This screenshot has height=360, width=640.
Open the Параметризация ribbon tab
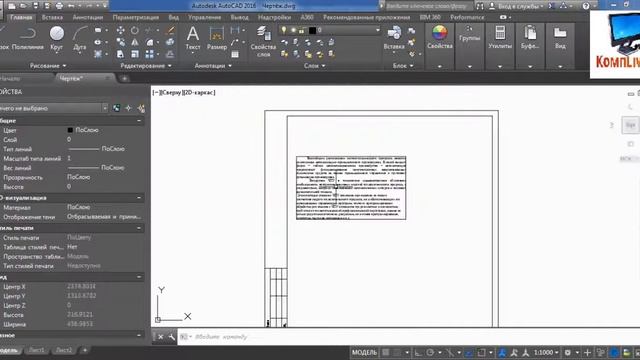(x=136, y=17)
